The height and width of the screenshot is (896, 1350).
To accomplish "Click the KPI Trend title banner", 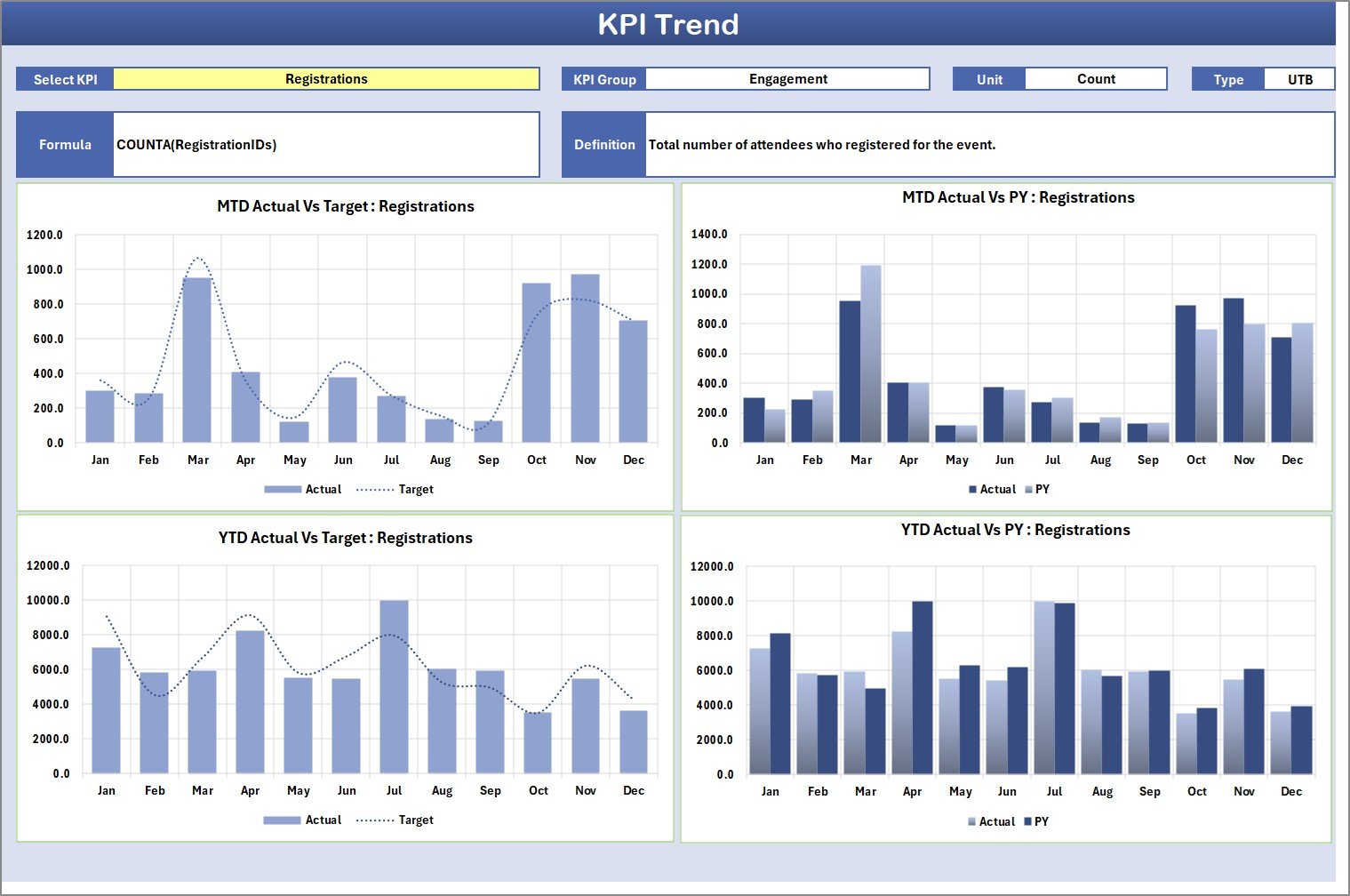I will pyautogui.click(x=670, y=24).
